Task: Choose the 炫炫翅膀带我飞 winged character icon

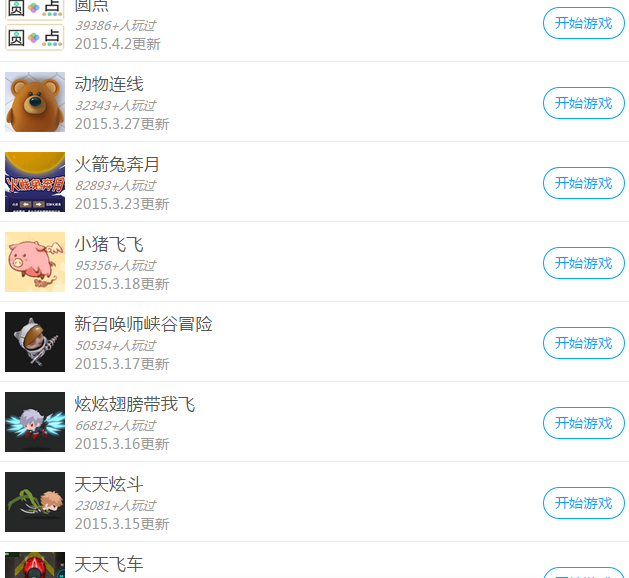Action: click(x=35, y=422)
